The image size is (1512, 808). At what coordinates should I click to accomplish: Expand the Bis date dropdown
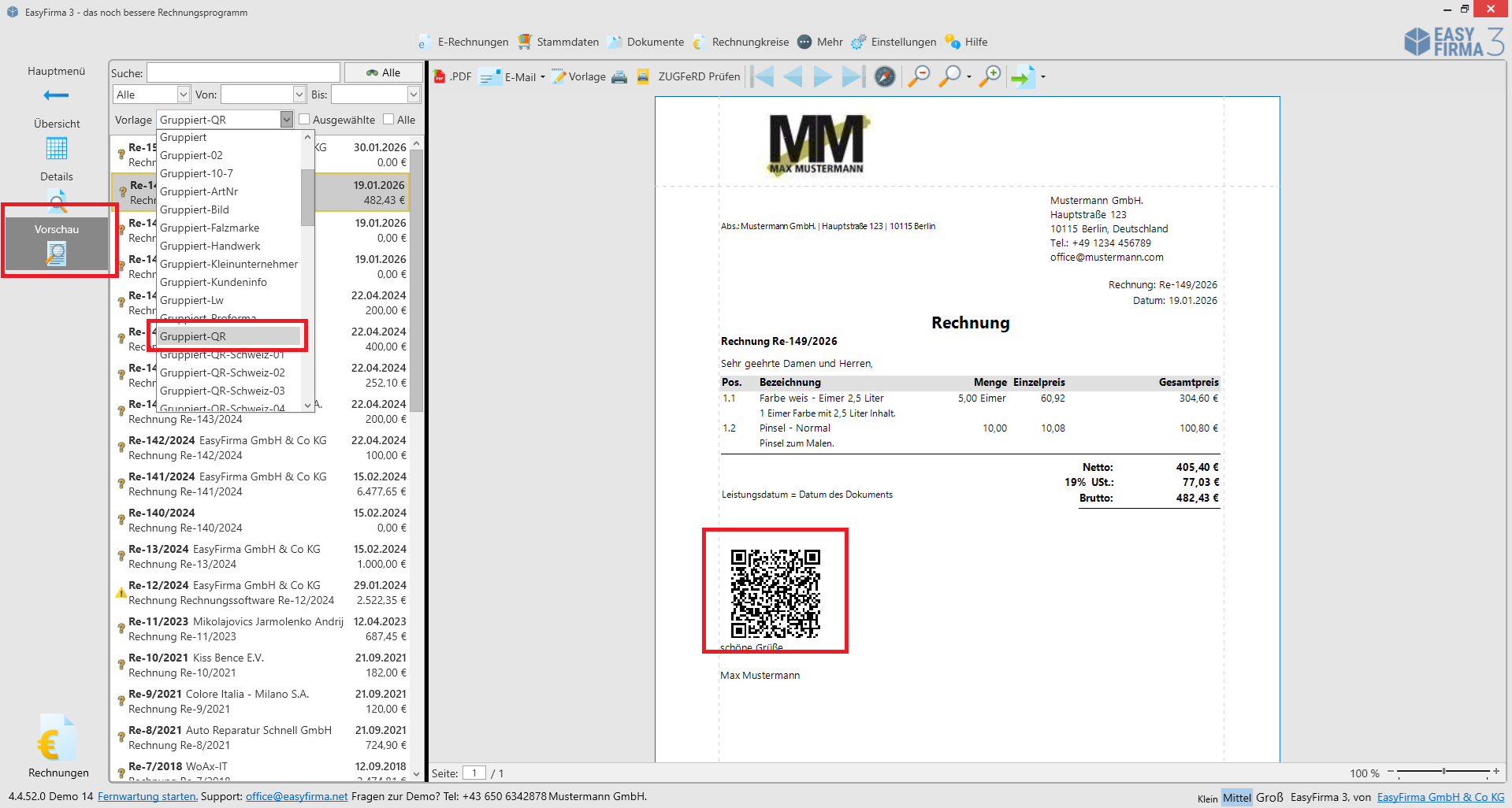click(x=414, y=95)
